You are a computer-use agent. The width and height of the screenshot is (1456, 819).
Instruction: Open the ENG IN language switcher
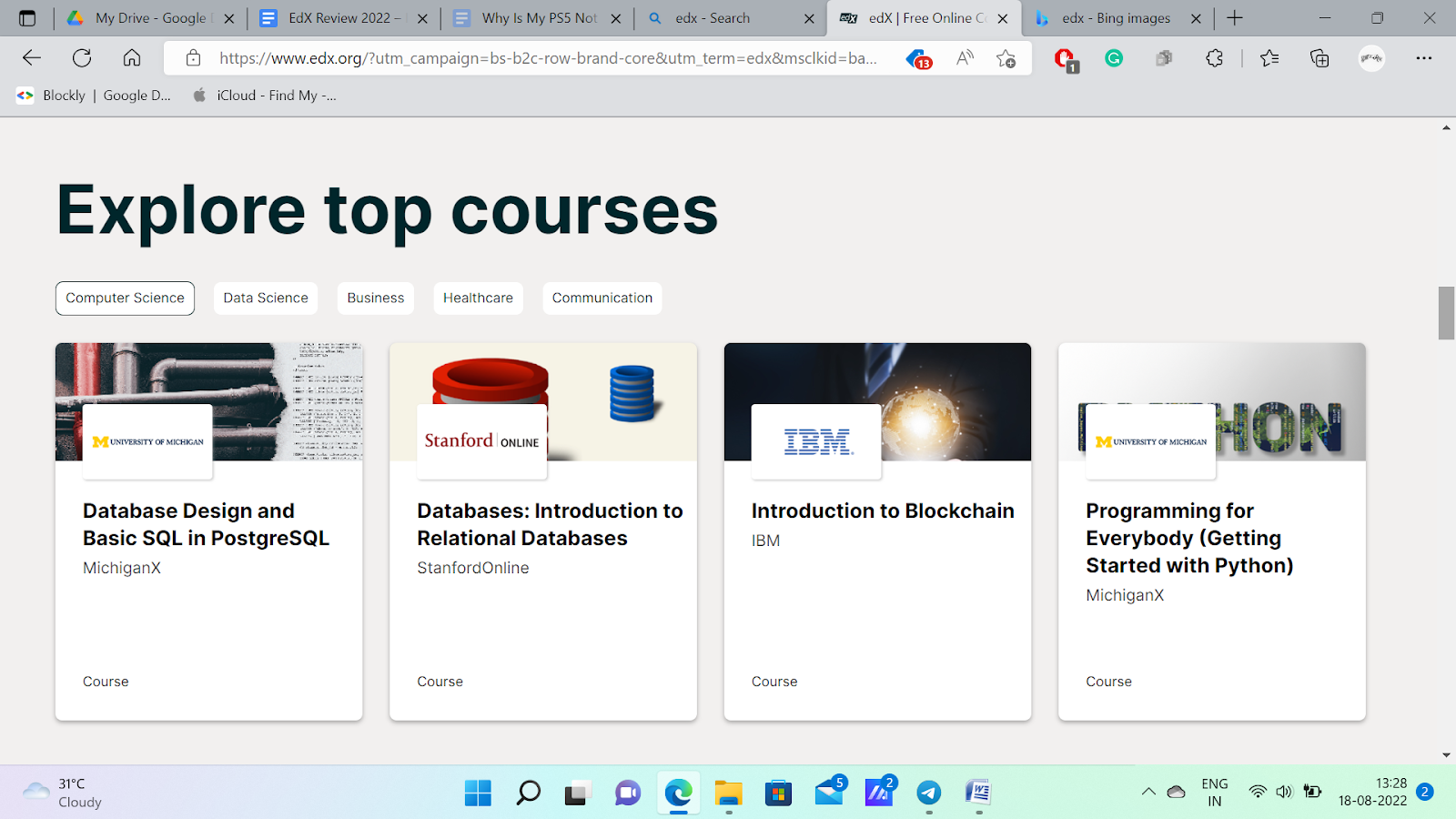click(x=1214, y=793)
